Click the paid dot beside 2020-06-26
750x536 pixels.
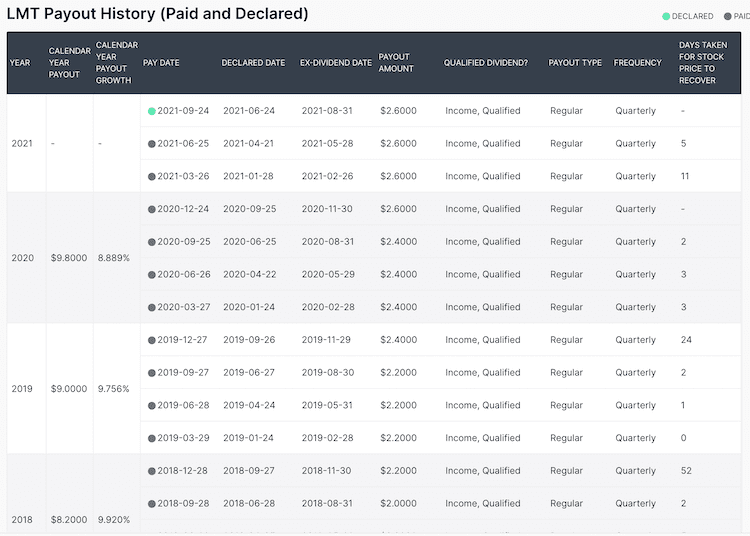[152, 275]
